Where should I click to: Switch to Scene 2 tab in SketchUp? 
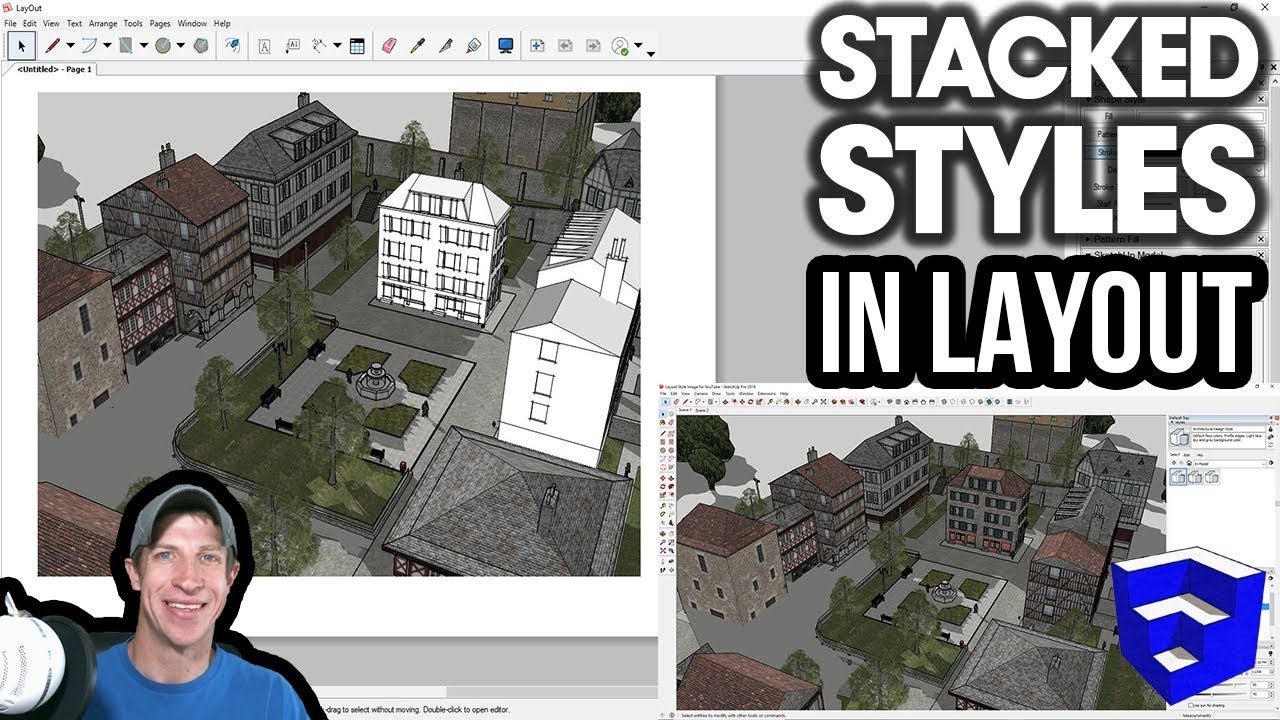pyautogui.click(x=702, y=410)
